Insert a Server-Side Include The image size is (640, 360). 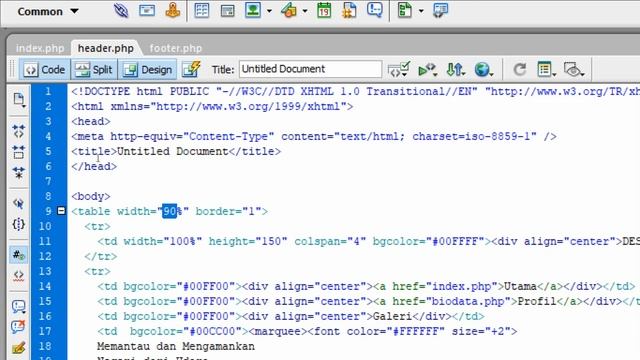pos(349,10)
